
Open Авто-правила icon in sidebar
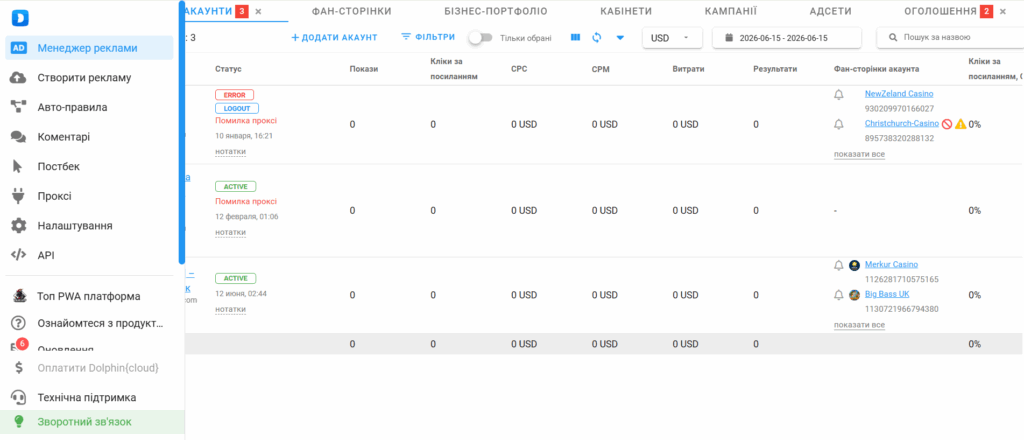19,107
